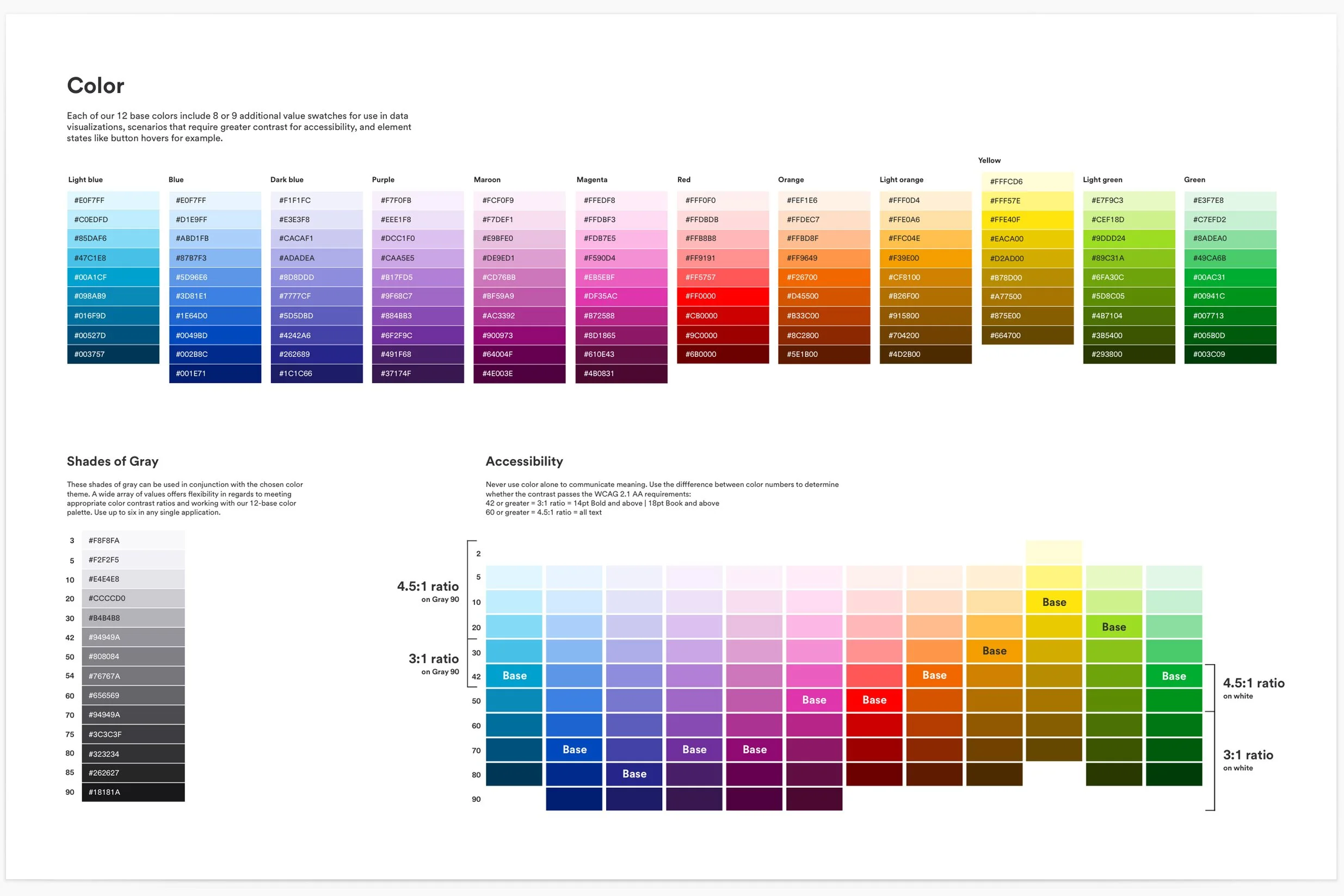Click the #900973 maroon swatch
The width and height of the screenshot is (1344, 896).
click(x=520, y=336)
